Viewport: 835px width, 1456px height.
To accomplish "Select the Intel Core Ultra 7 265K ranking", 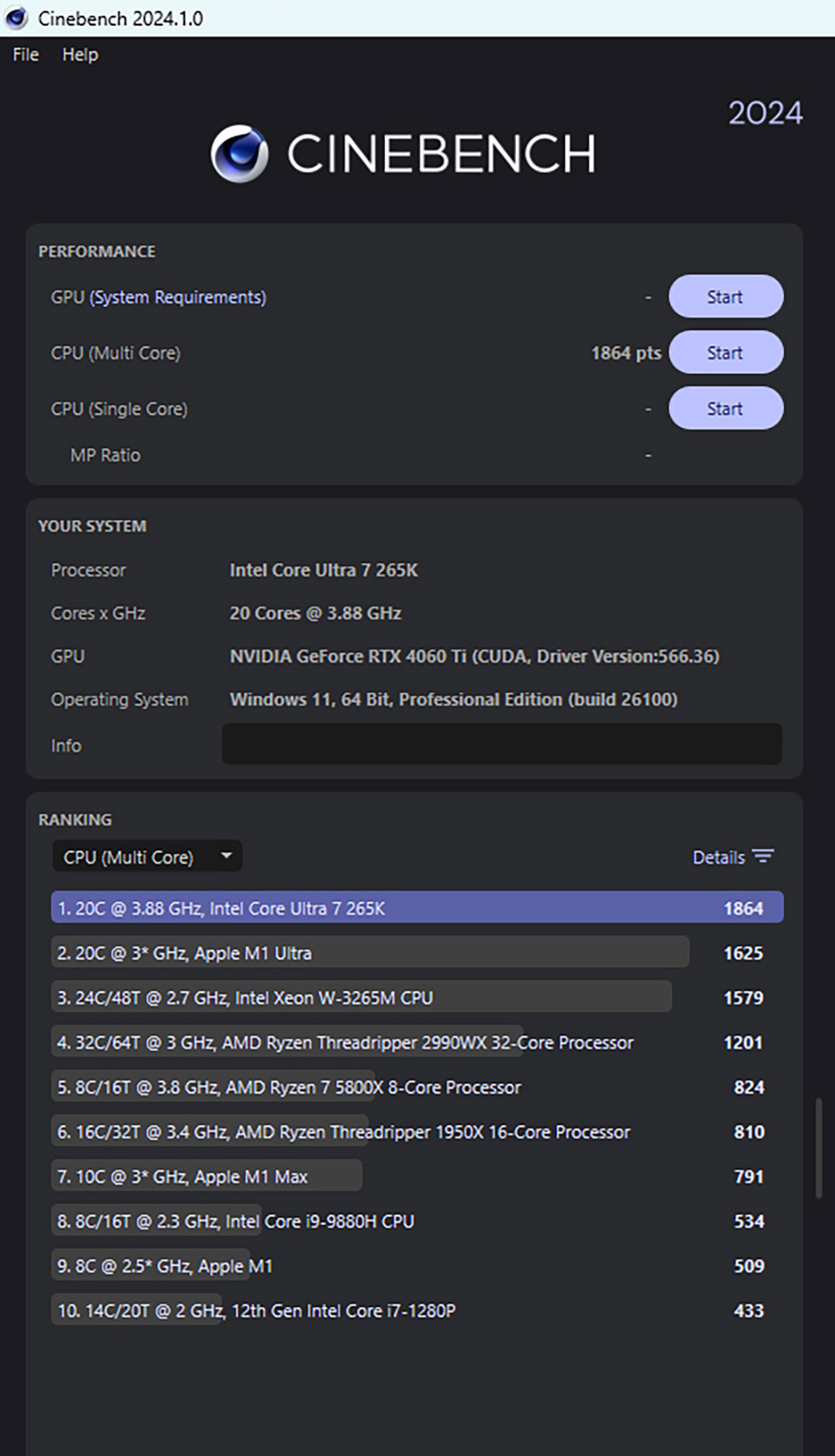I will 417,907.
